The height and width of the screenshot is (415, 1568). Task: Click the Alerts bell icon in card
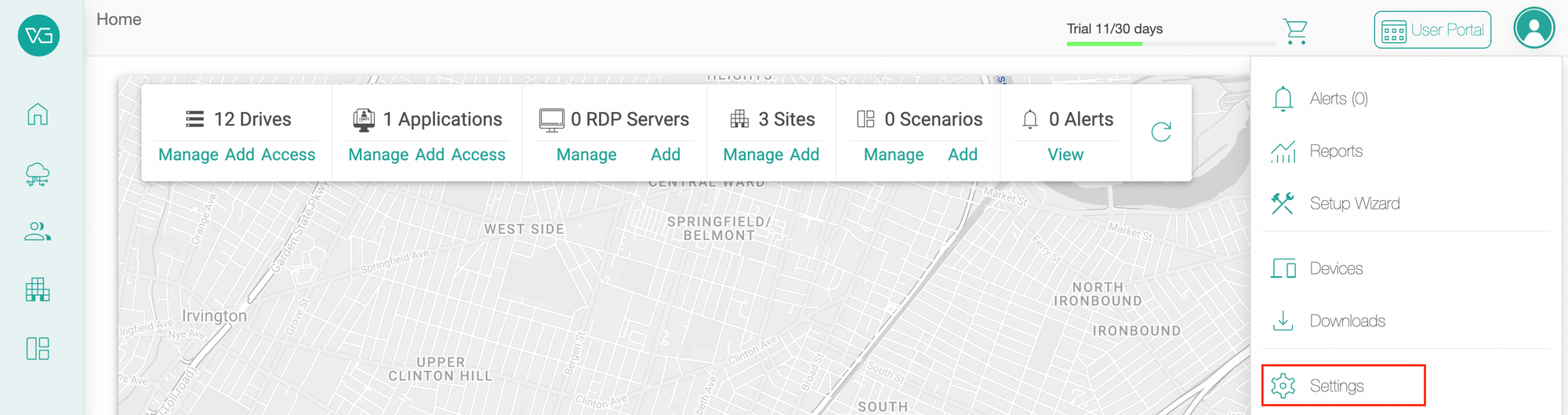coord(1030,119)
